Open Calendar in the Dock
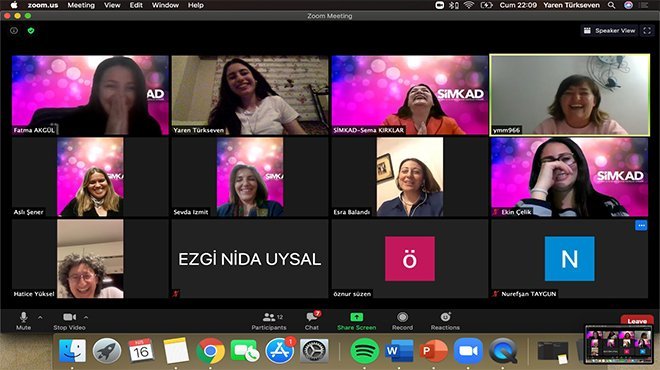This screenshot has width=660, height=370. click(141, 350)
